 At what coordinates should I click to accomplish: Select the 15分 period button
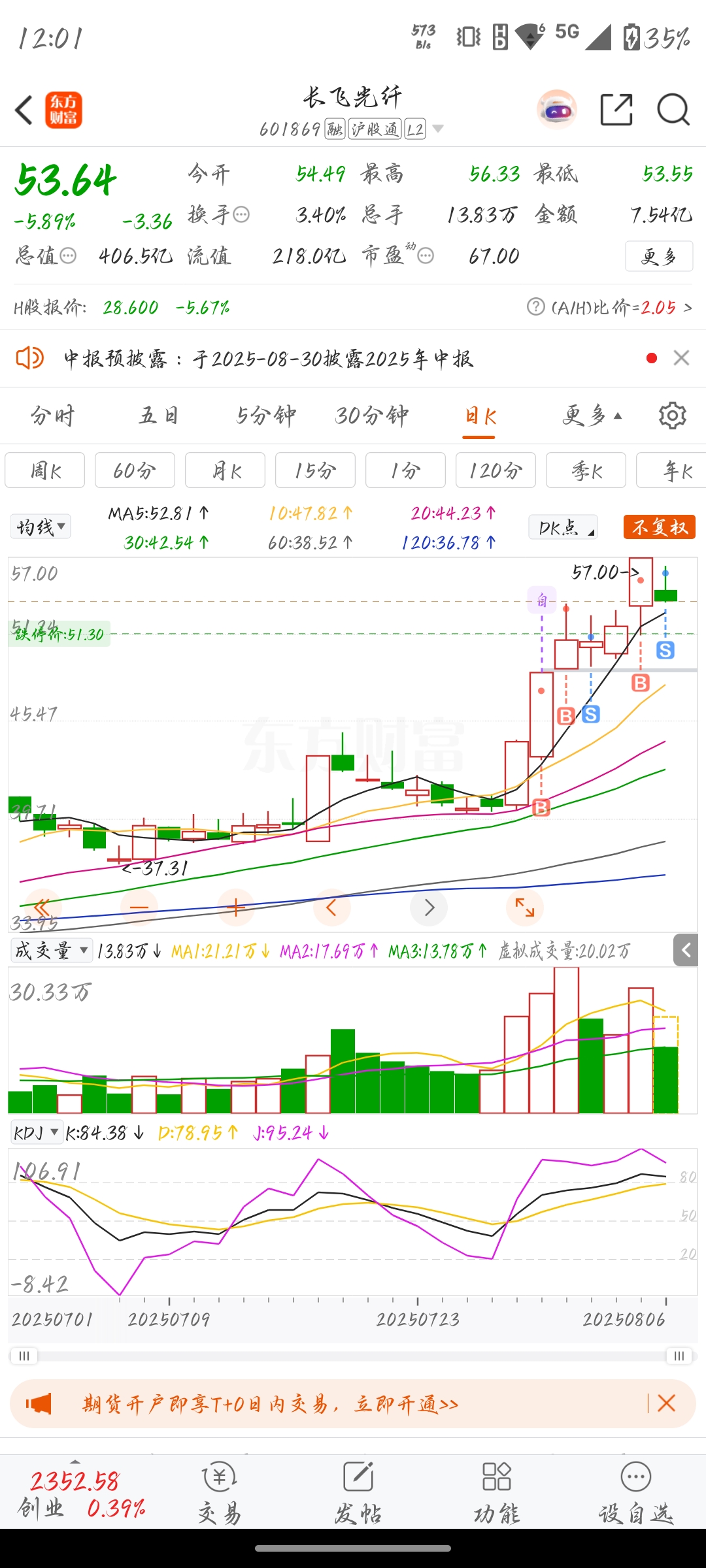[315, 470]
